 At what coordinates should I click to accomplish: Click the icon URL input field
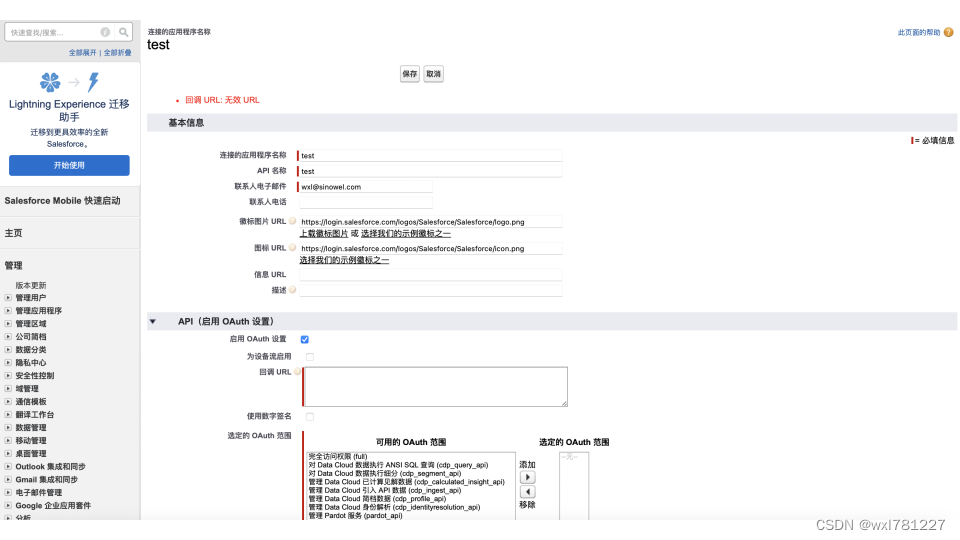click(x=430, y=249)
